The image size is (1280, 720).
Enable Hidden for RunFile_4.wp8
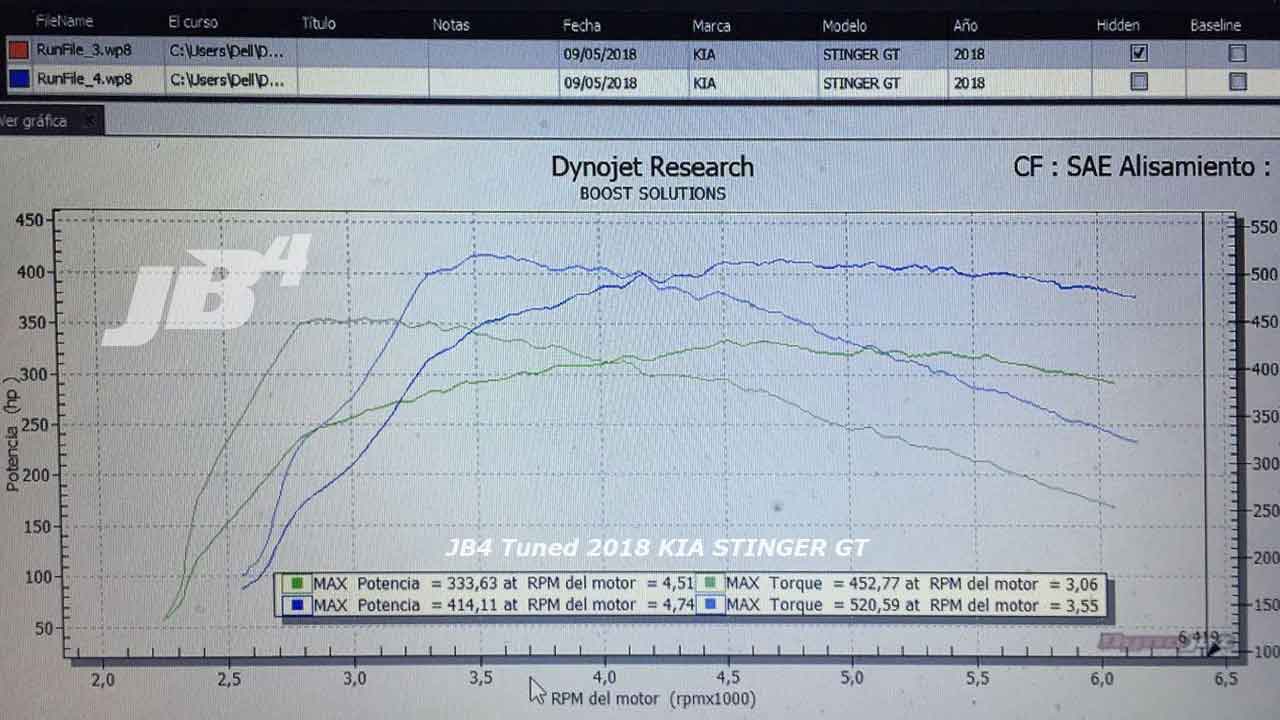[x=1137, y=83]
